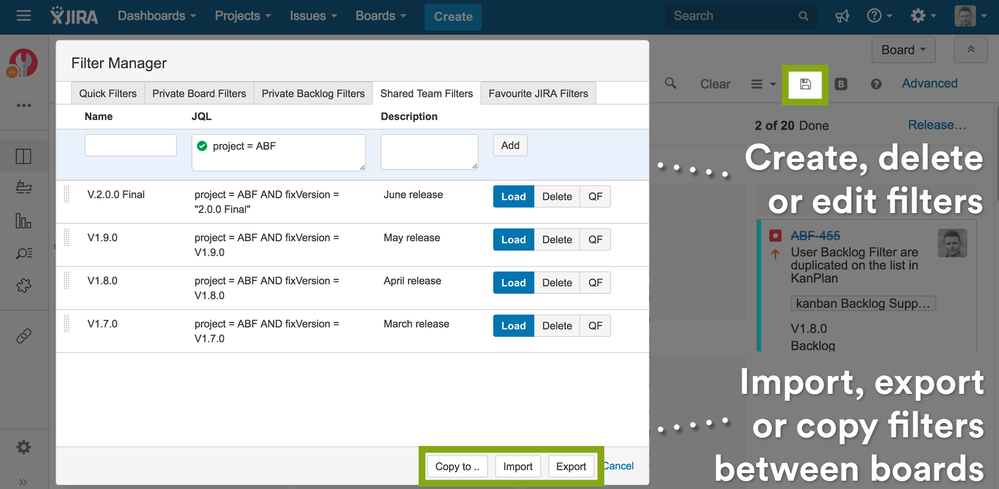Click the drag handle of V1.8.0 row
This screenshot has height=489, width=999.
(x=66, y=280)
